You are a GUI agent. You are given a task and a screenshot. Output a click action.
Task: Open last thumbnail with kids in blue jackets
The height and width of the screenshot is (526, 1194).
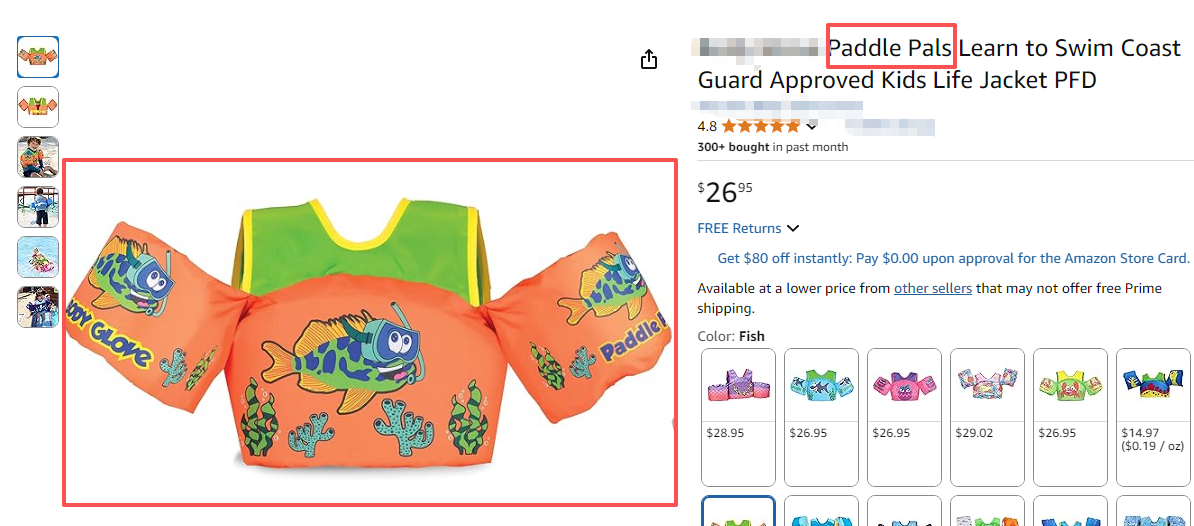(x=38, y=307)
